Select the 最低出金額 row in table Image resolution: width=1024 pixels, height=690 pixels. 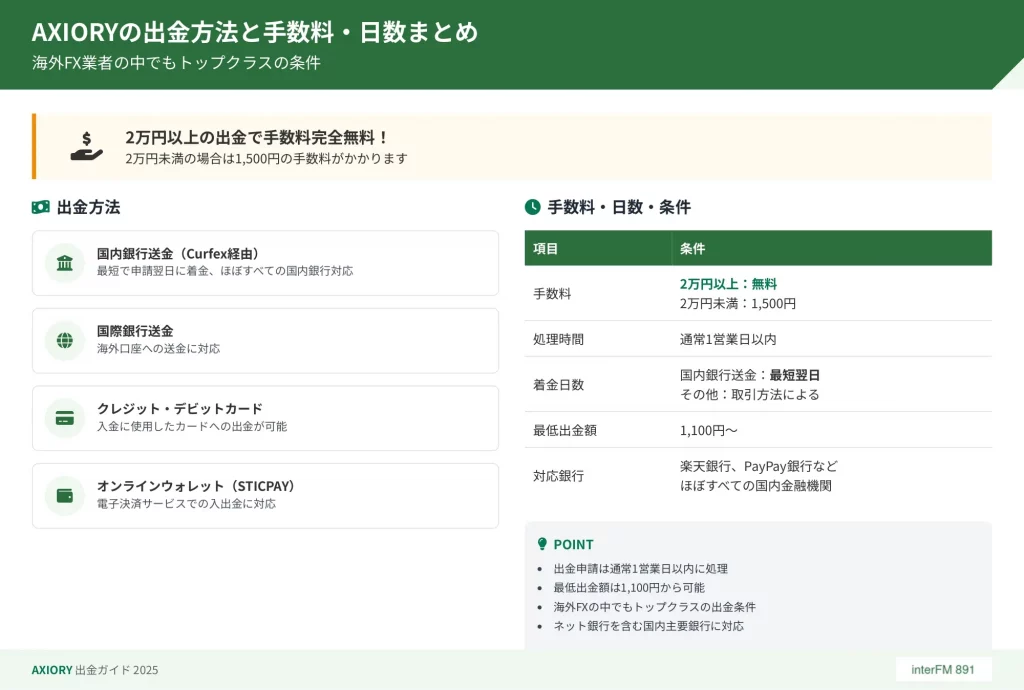click(x=564, y=430)
